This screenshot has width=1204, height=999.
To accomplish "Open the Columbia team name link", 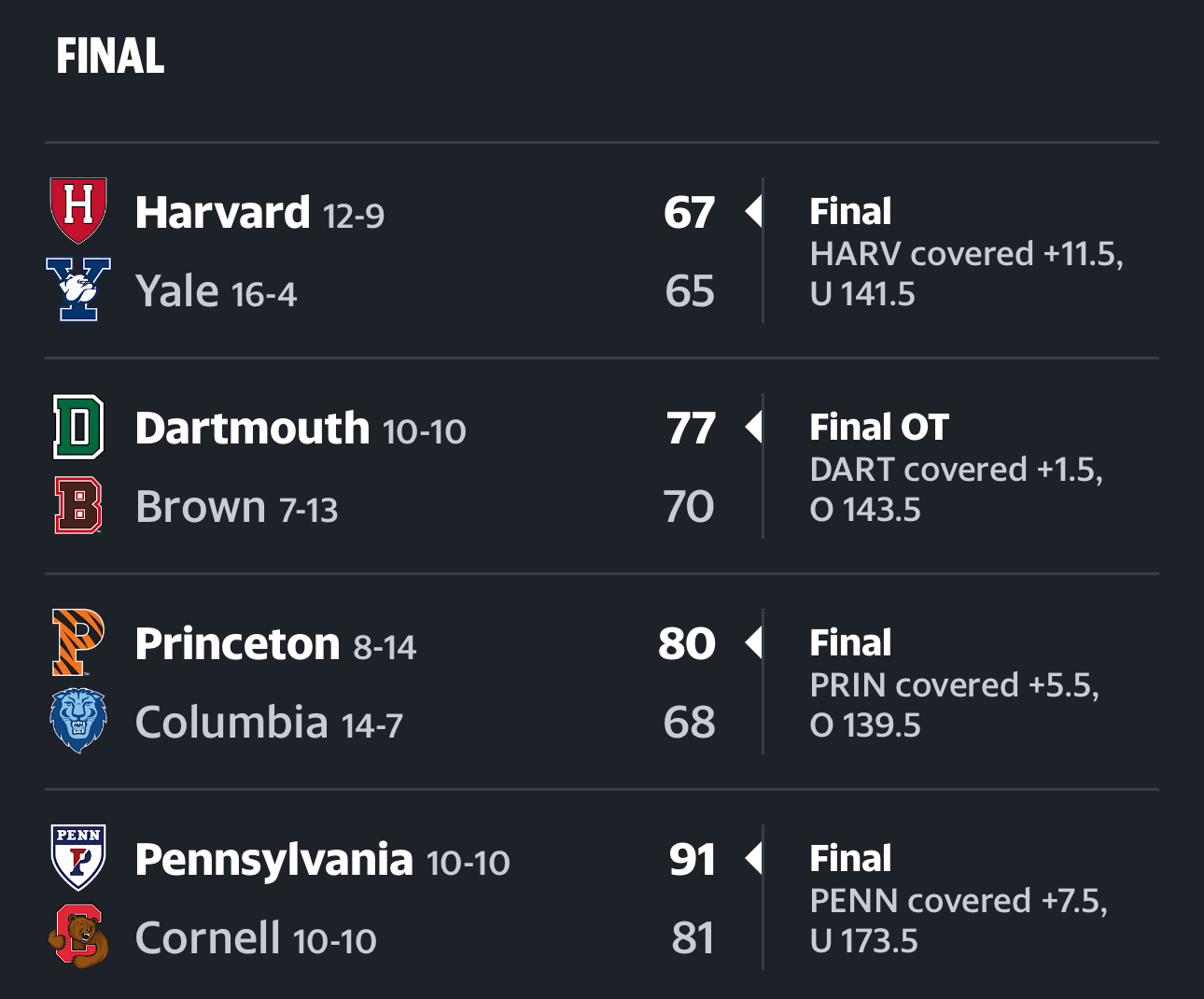I will point(231,722).
